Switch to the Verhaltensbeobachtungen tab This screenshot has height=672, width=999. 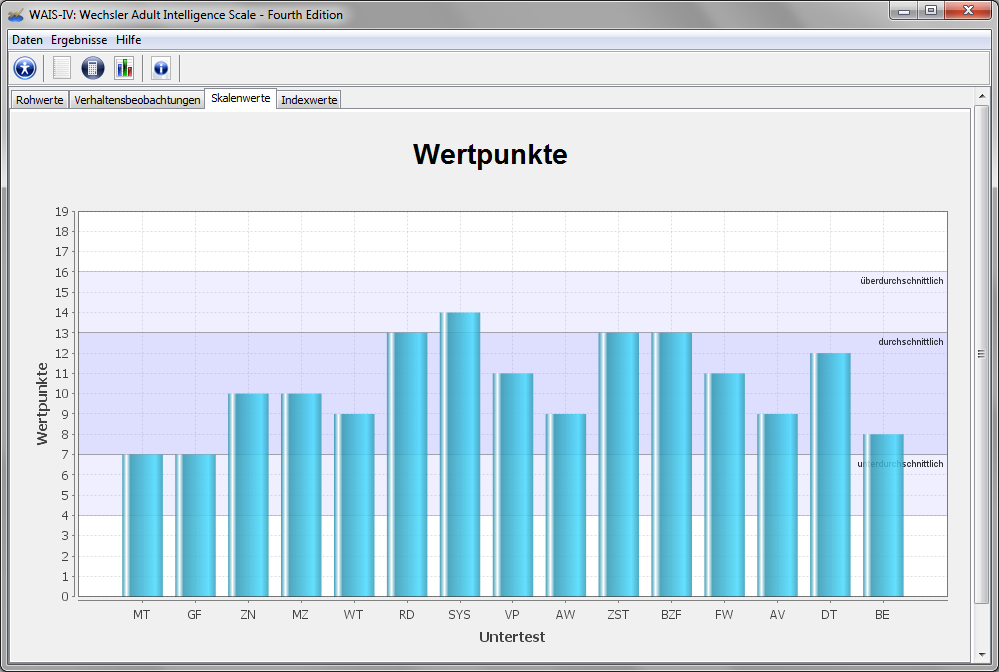pos(137,100)
